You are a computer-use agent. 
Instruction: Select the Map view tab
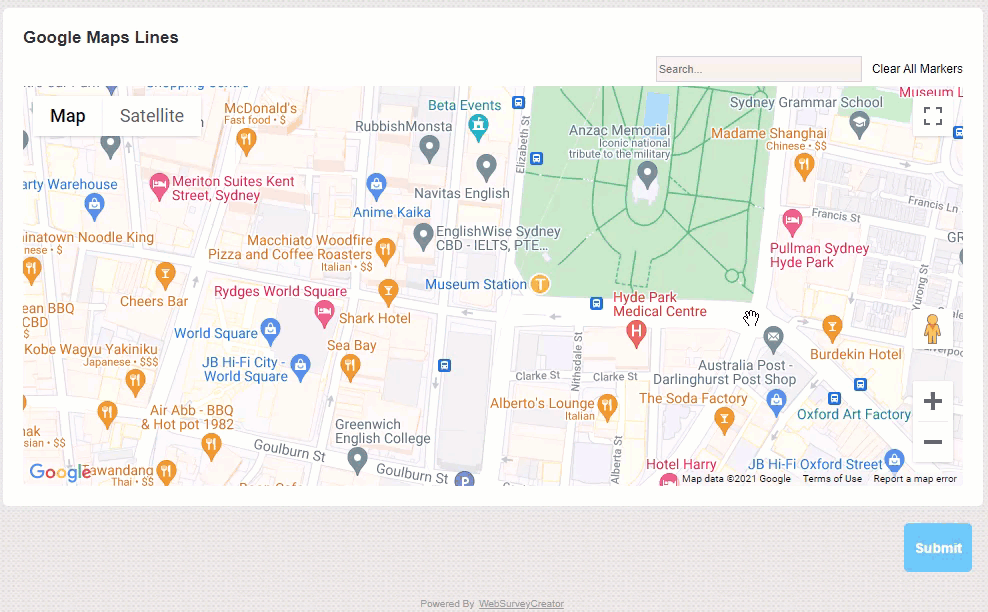pyautogui.click(x=67, y=115)
